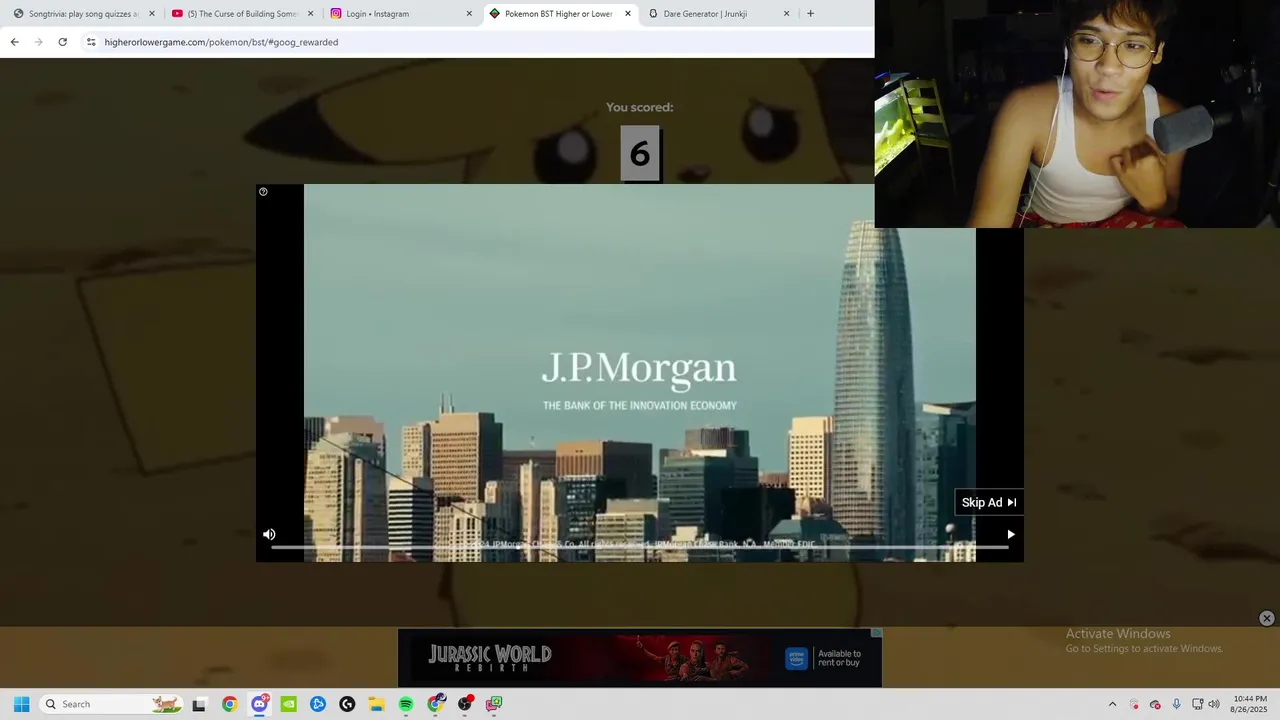Open Spotify from the taskbar
1280x720 pixels.
(x=406, y=704)
